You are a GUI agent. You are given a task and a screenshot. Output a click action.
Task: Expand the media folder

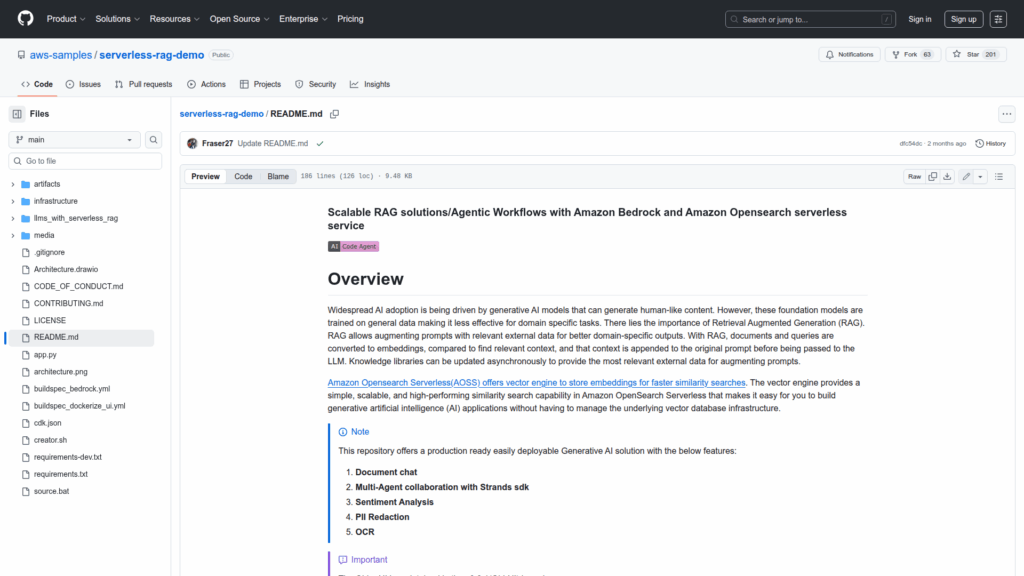(12, 235)
